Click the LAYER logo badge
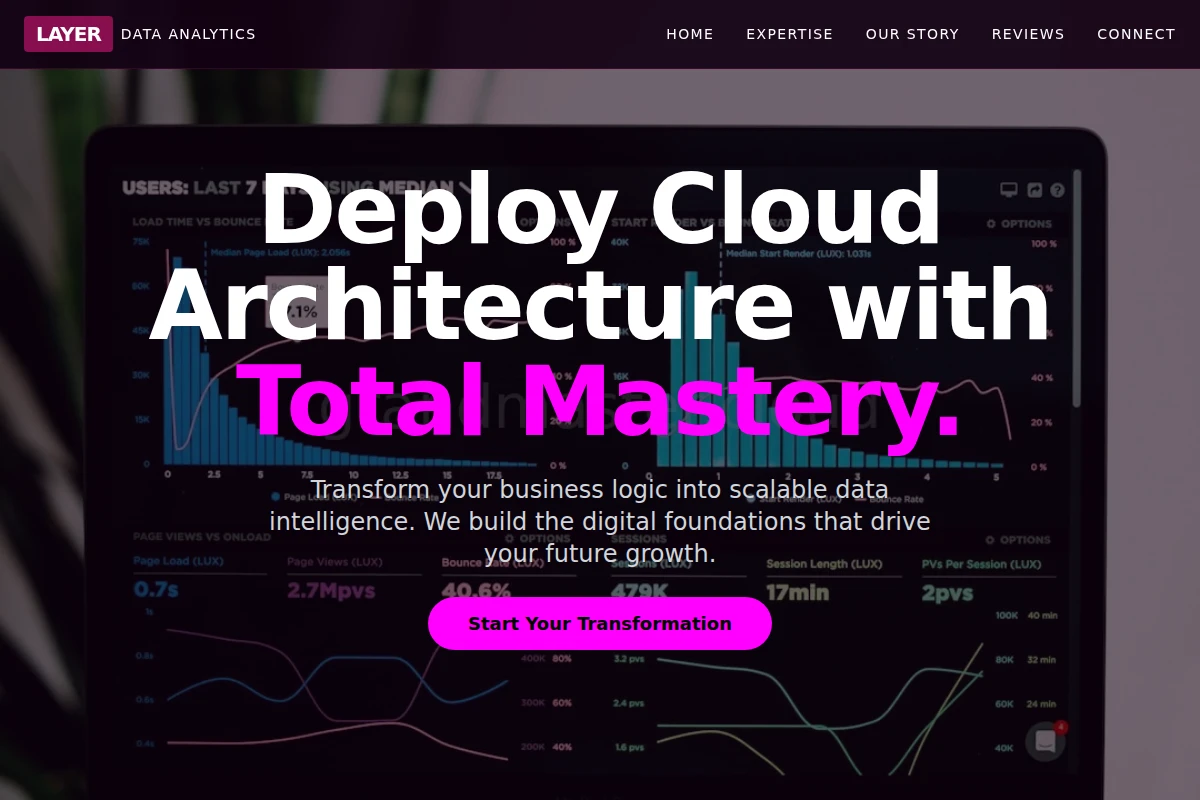This screenshot has width=1200, height=800. [x=68, y=34]
